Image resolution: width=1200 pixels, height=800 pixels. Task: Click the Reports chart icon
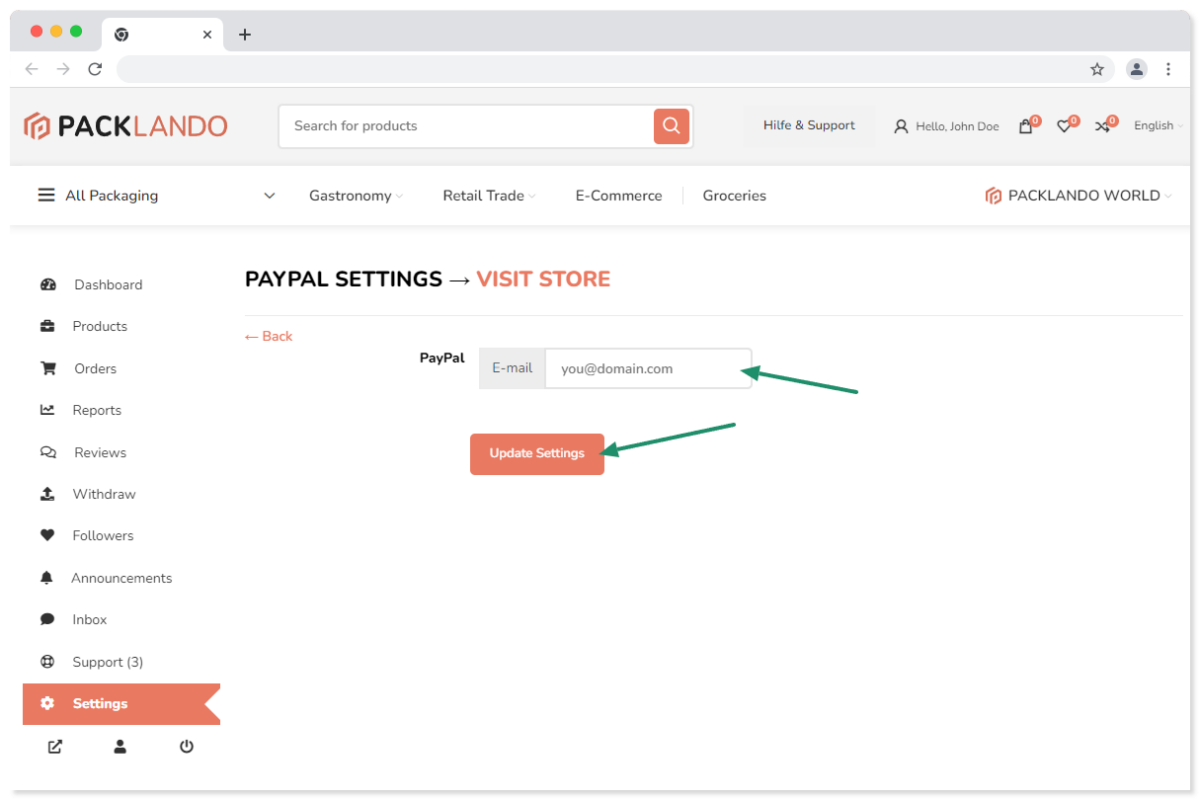click(47, 410)
